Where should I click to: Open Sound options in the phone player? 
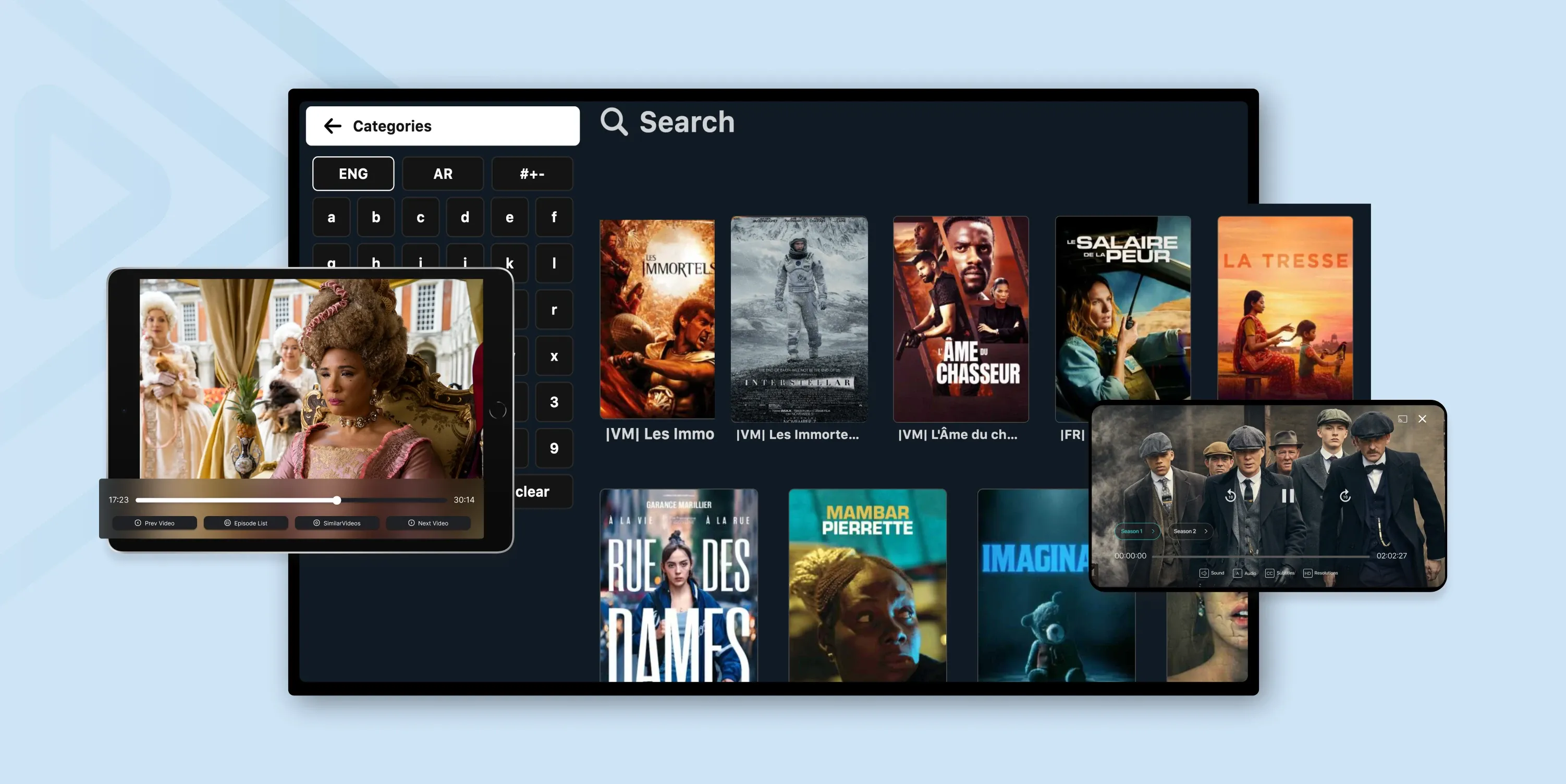1212,572
